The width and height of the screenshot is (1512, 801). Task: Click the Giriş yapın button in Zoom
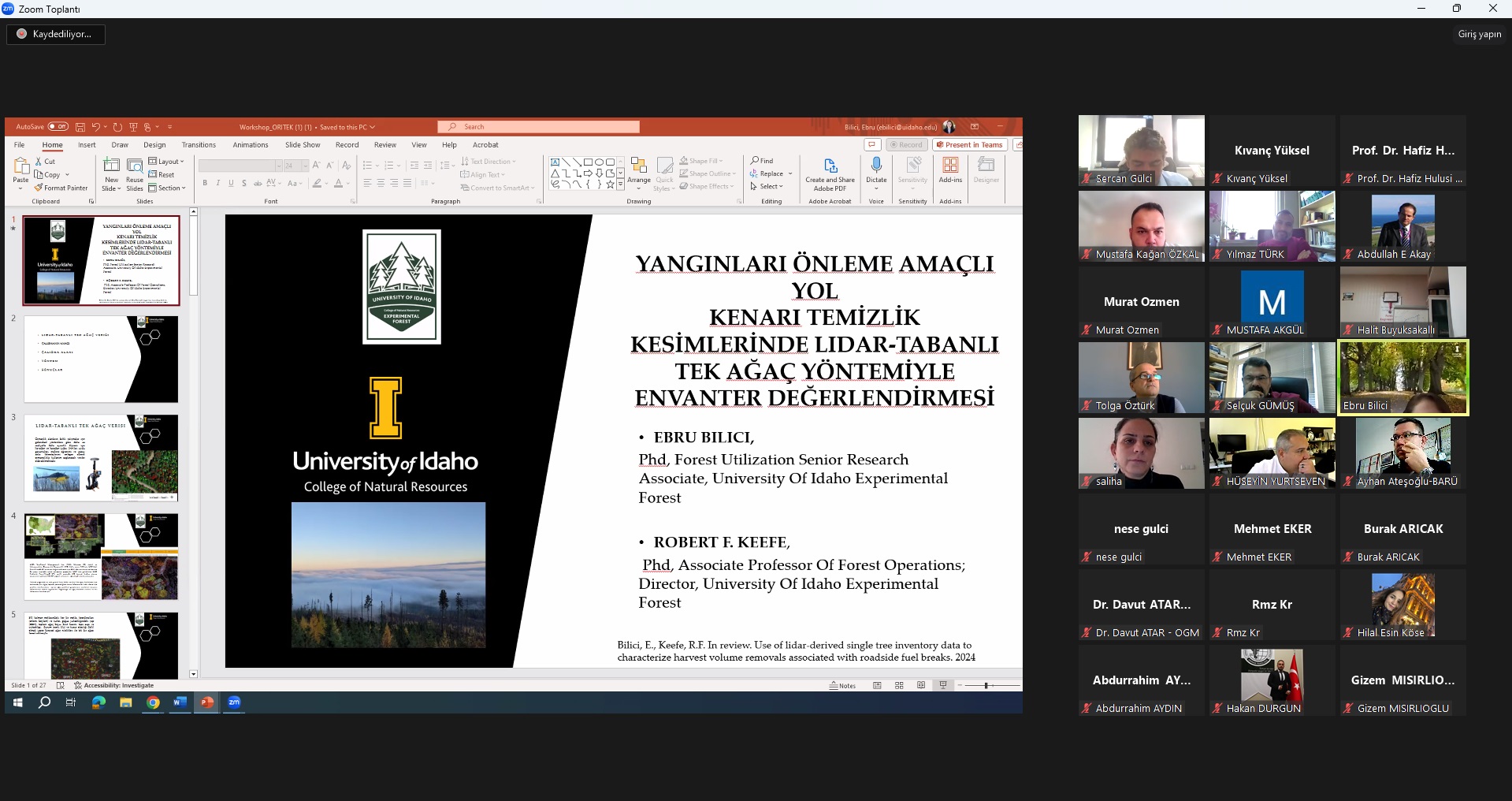[x=1480, y=34]
